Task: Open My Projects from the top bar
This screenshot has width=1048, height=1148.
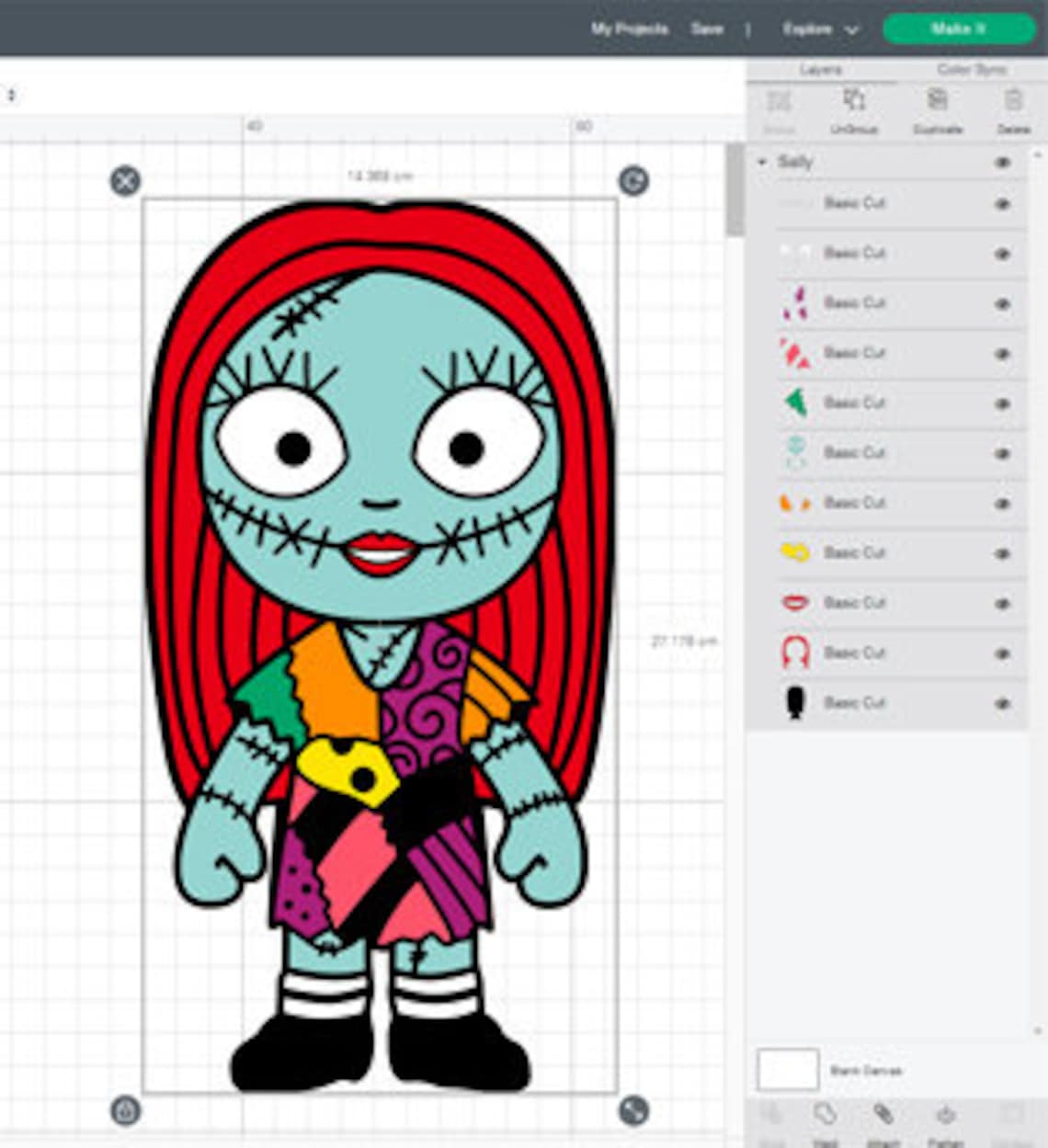Action: pyautogui.click(x=631, y=28)
